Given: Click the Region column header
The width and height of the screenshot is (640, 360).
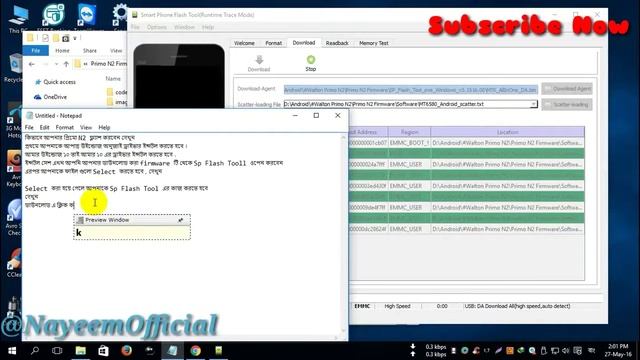Looking at the screenshot, I should pos(409,132).
